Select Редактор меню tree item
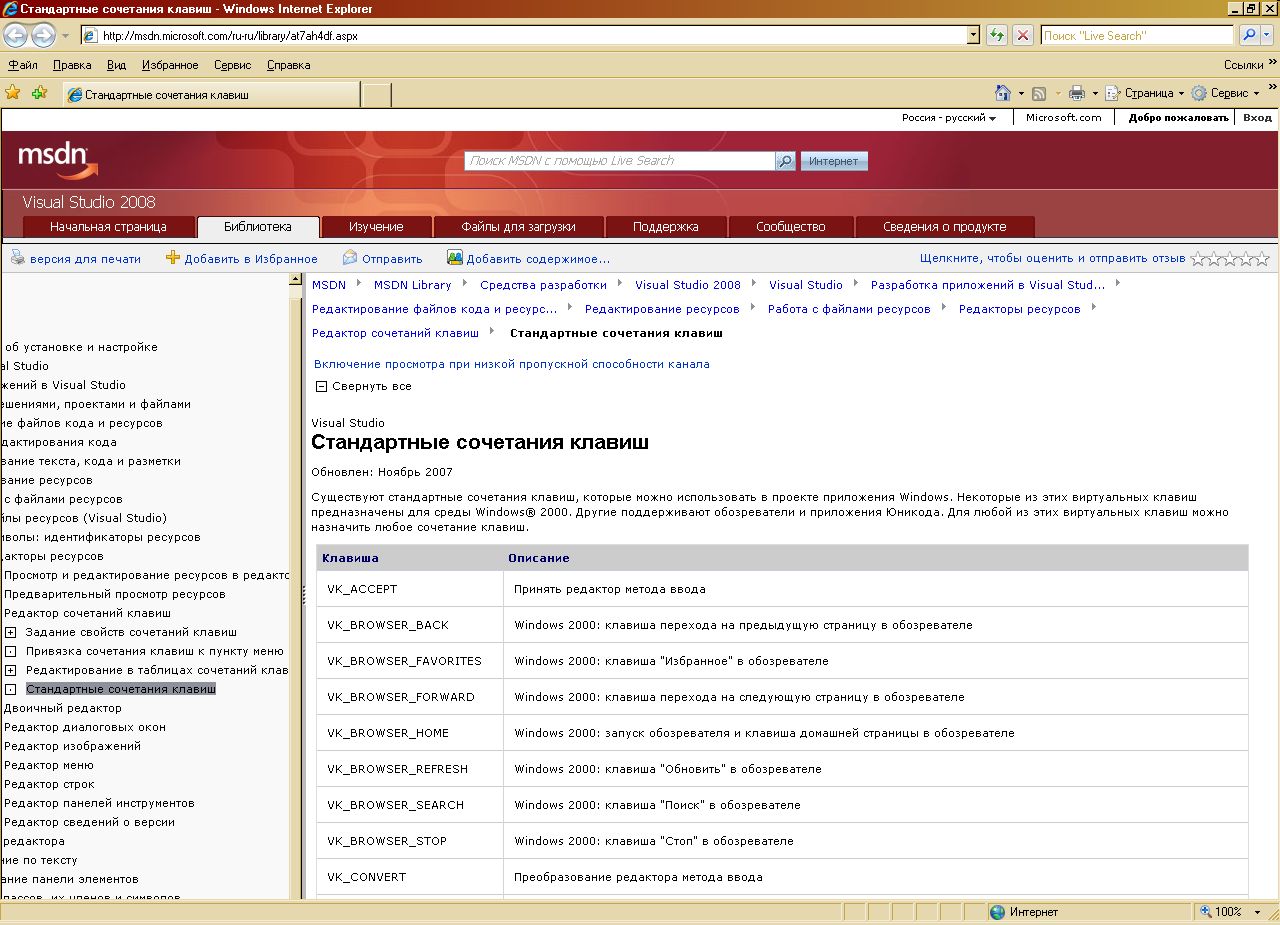The width and height of the screenshot is (1280, 925). click(x=48, y=765)
